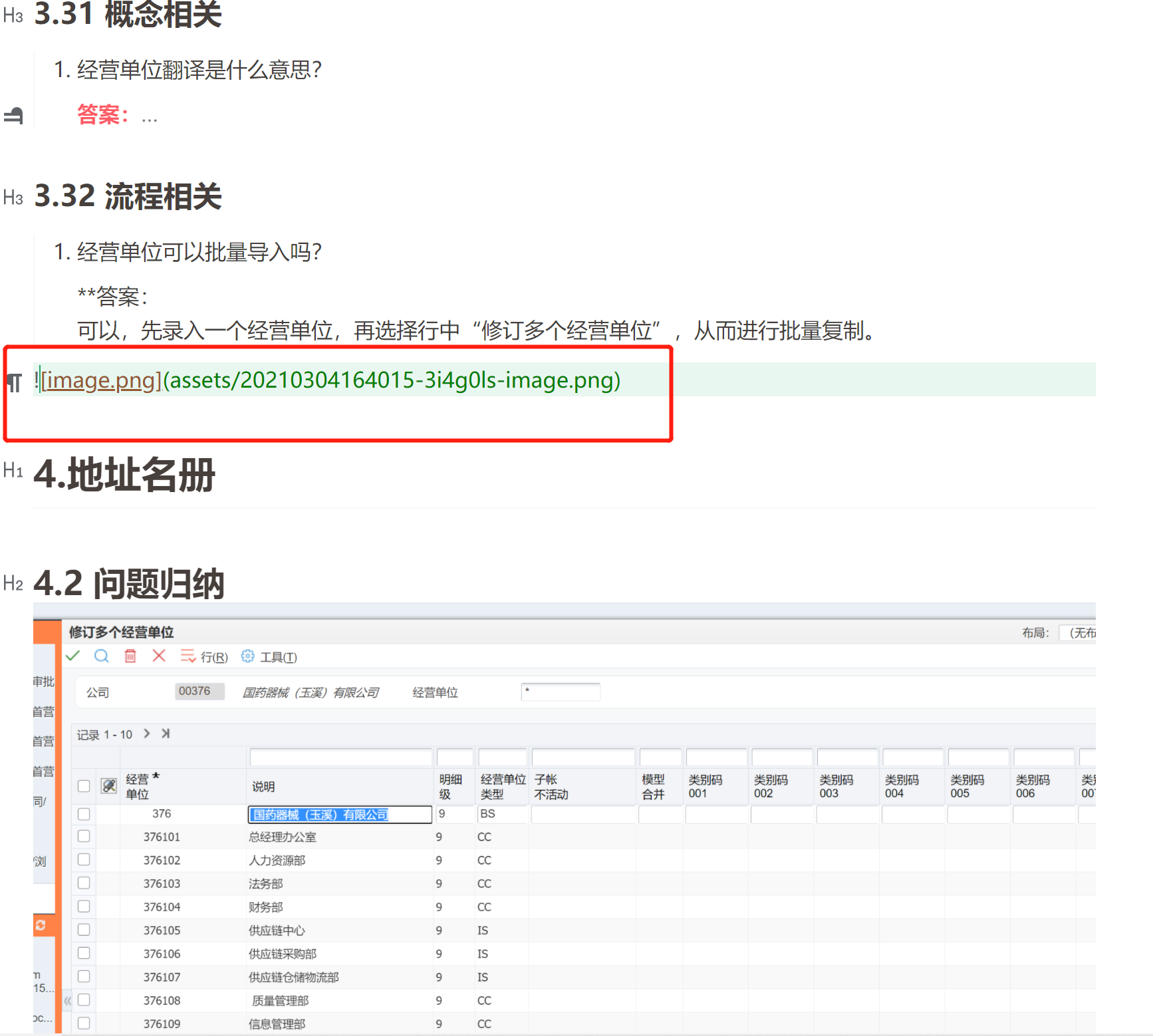Click the question 经营单位翻译是什么意思?
Screen dimensions: 1153x1036
click(199, 70)
